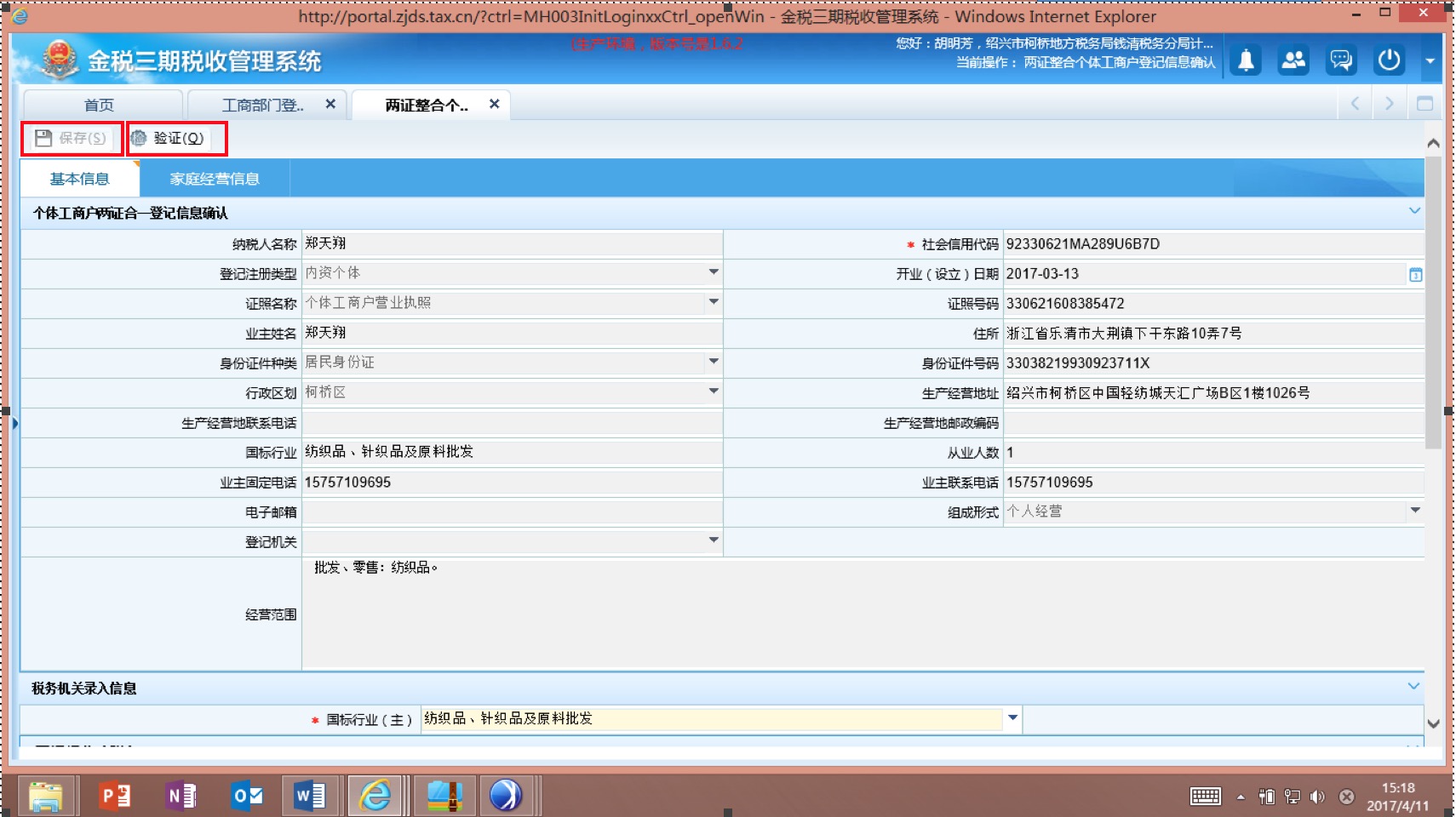The image size is (1456, 817).
Task: Click the 生产经营地联系电话 input field
Action: (x=511, y=423)
